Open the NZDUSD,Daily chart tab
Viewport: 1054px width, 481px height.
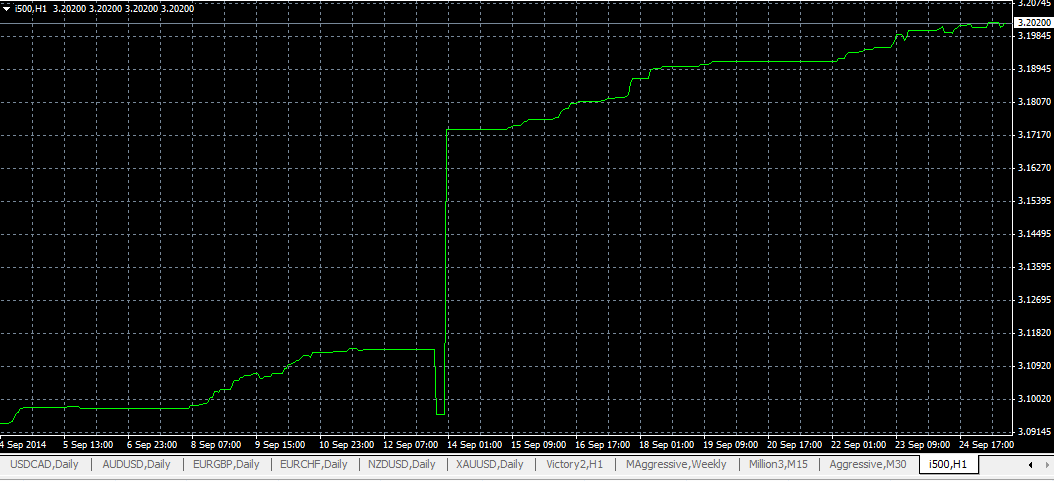click(x=402, y=464)
